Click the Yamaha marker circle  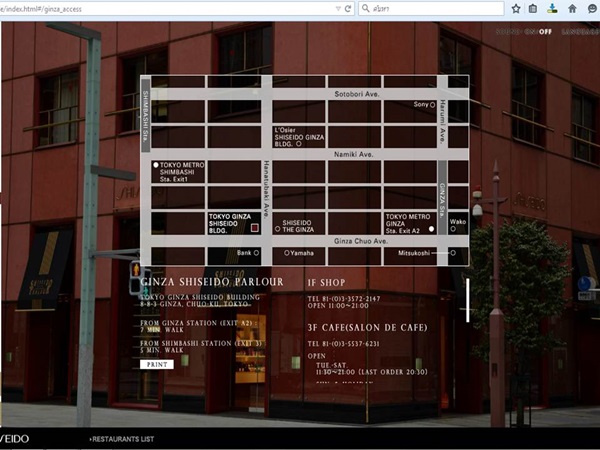pos(287,253)
